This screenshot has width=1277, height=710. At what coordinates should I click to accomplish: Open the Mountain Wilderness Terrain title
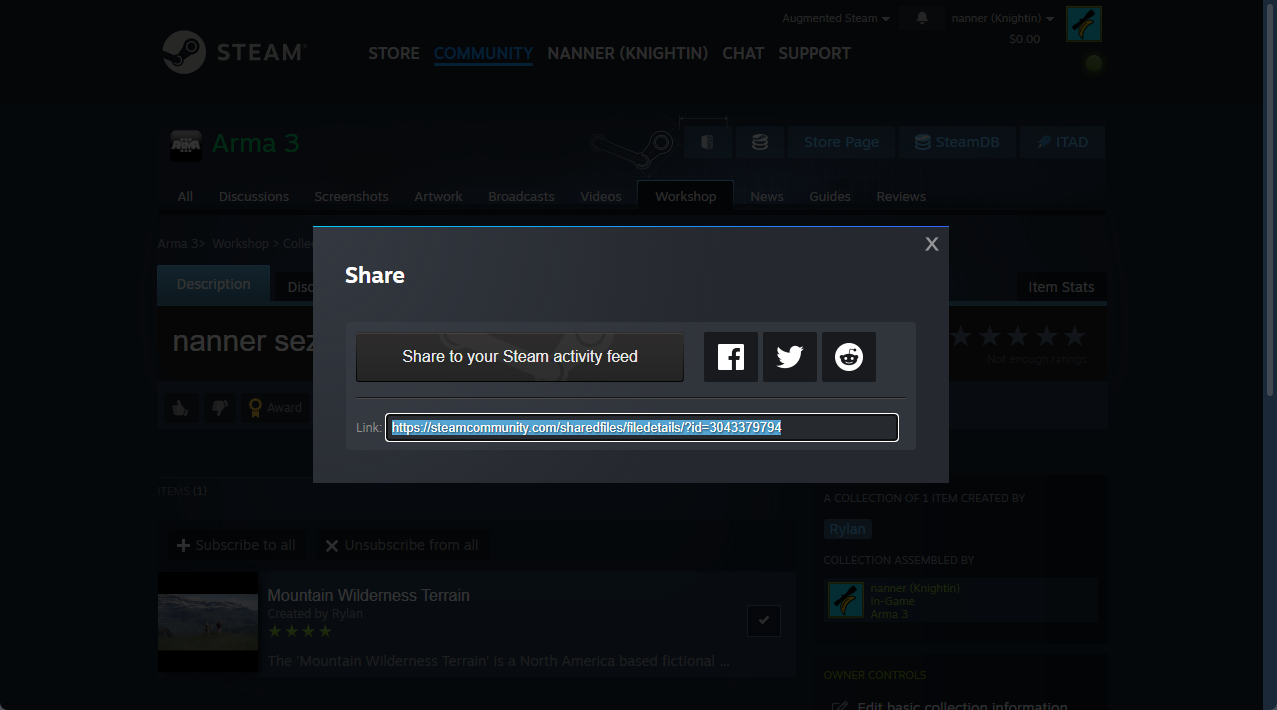(368, 595)
